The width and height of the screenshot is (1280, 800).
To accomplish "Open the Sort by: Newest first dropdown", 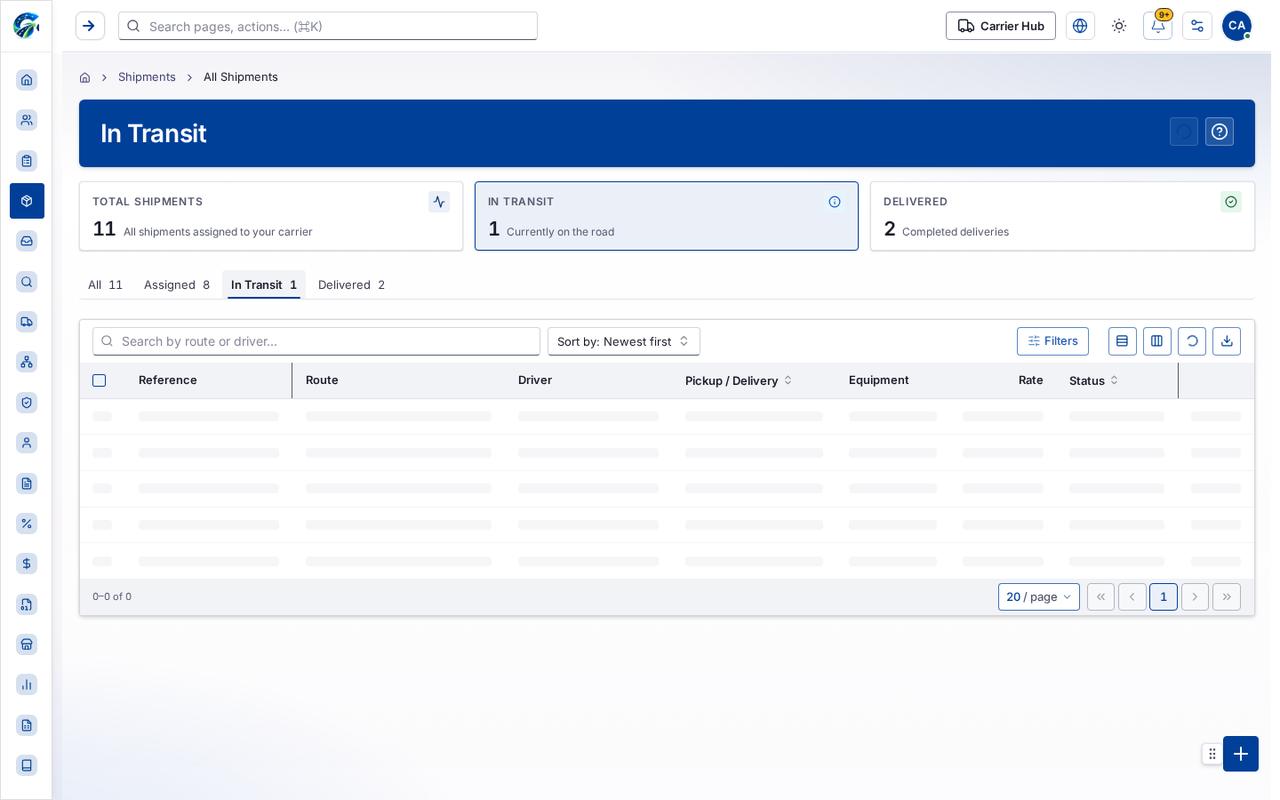I will pos(624,341).
